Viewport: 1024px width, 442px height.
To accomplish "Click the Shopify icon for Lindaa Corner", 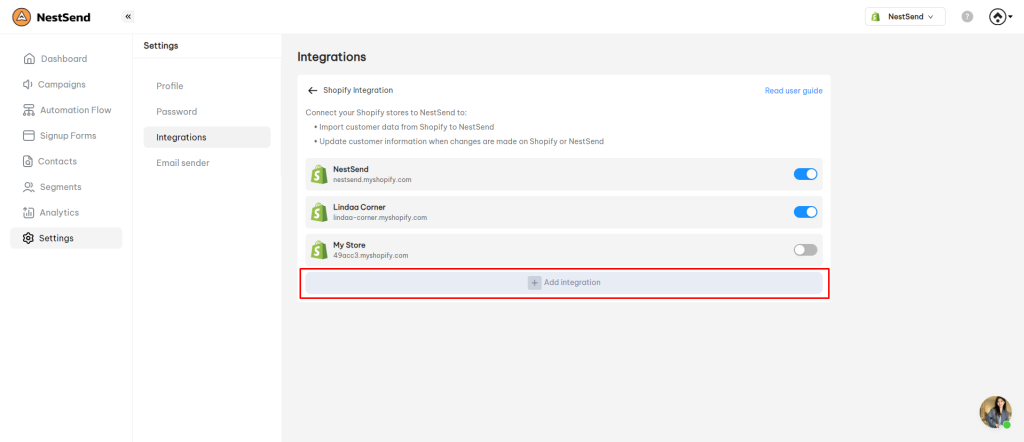I will [x=319, y=212].
